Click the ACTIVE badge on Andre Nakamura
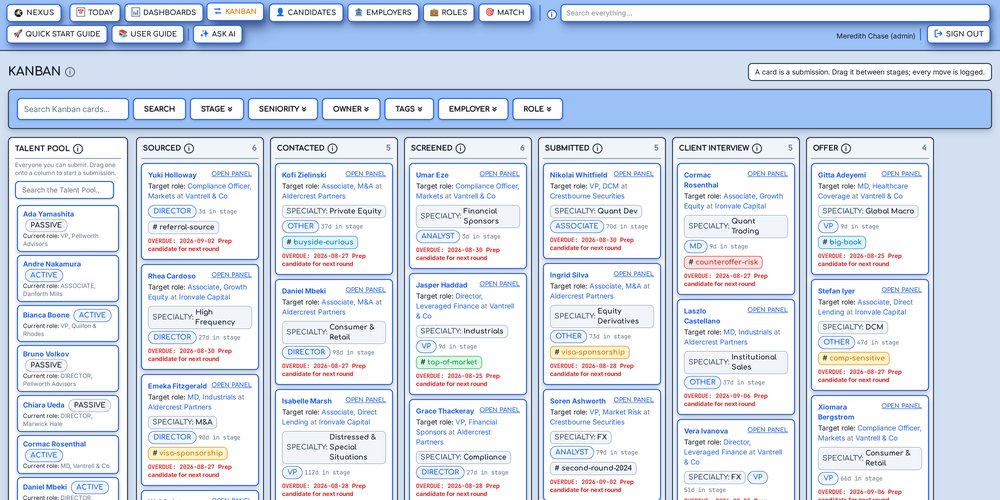This screenshot has width=1000, height=500. point(43,276)
